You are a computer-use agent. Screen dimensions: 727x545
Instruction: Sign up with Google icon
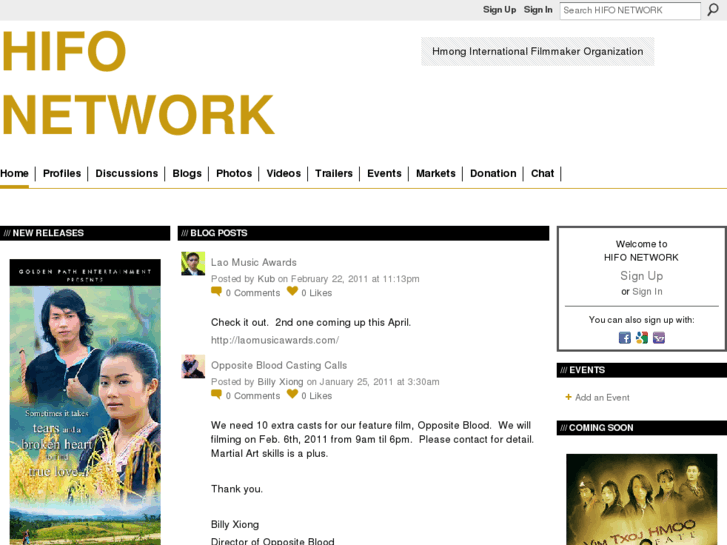tap(642, 338)
